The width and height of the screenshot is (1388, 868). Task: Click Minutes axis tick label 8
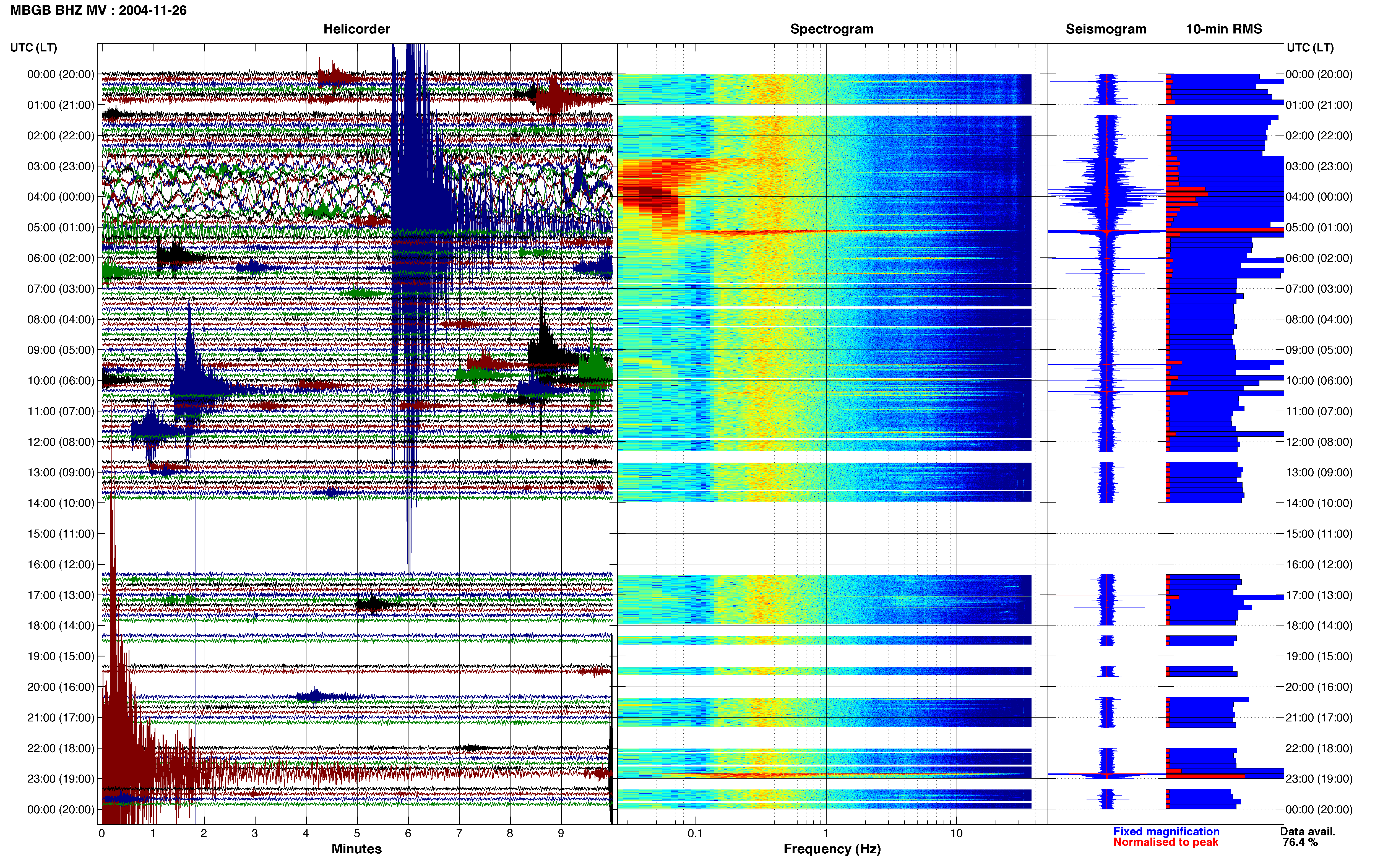pos(510,833)
